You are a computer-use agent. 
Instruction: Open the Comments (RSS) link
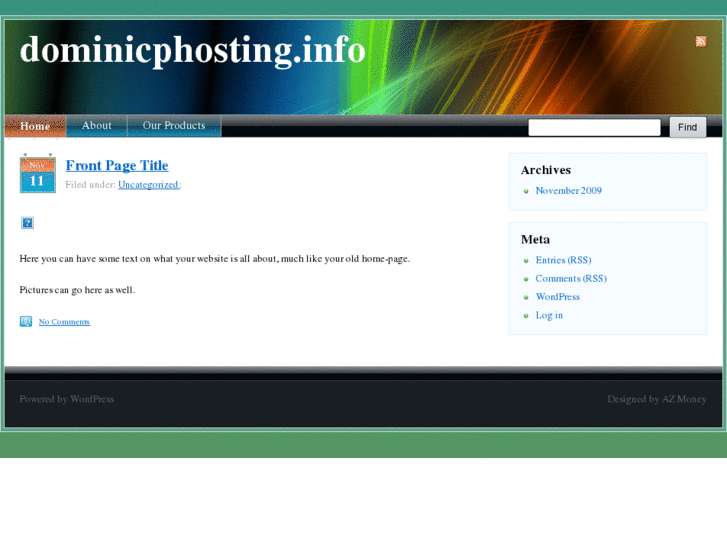click(x=571, y=278)
